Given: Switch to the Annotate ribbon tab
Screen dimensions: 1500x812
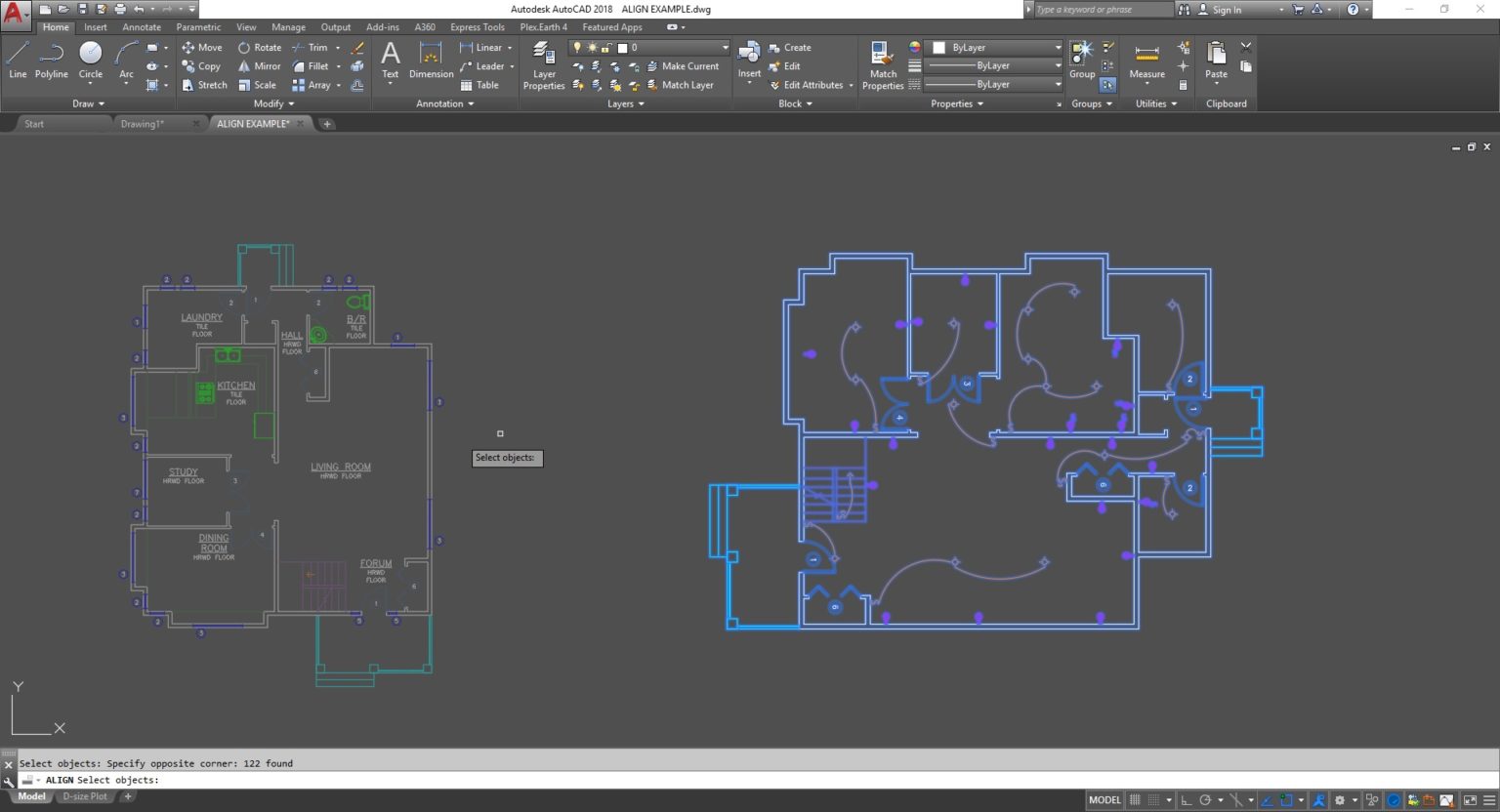Looking at the screenshot, I should tap(142, 27).
